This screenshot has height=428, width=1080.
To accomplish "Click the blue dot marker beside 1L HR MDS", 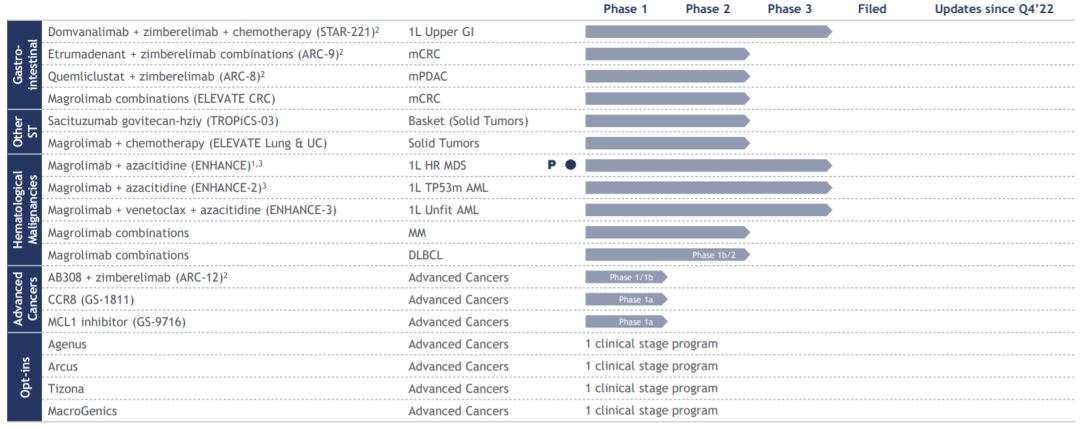I will [x=571, y=164].
